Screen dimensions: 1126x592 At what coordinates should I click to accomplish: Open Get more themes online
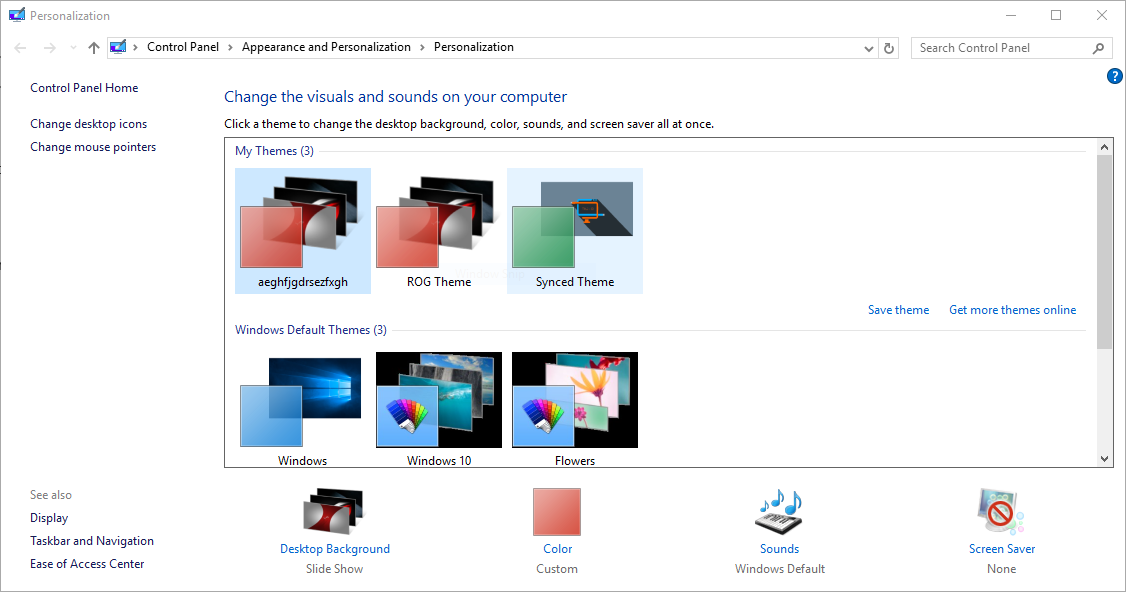click(1013, 310)
